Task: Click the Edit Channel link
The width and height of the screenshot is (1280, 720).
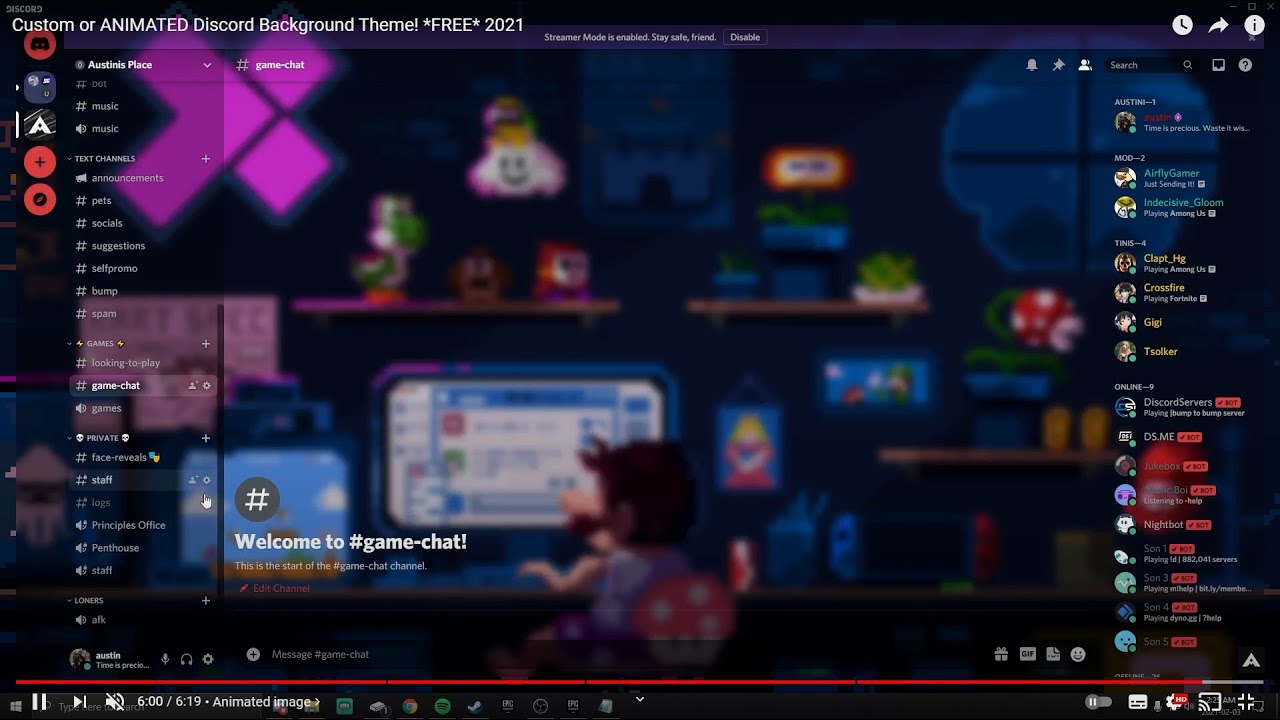Action: [x=274, y=588]
